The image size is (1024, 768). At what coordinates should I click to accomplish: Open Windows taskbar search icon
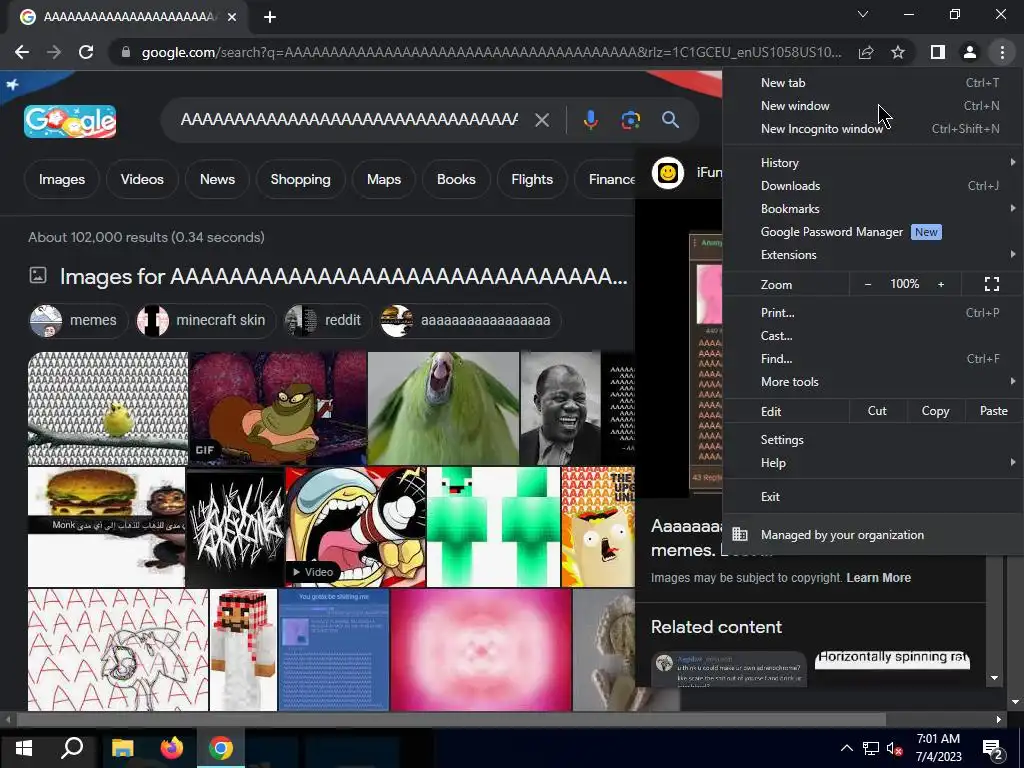pyautogui.click(x=72, y=748)
